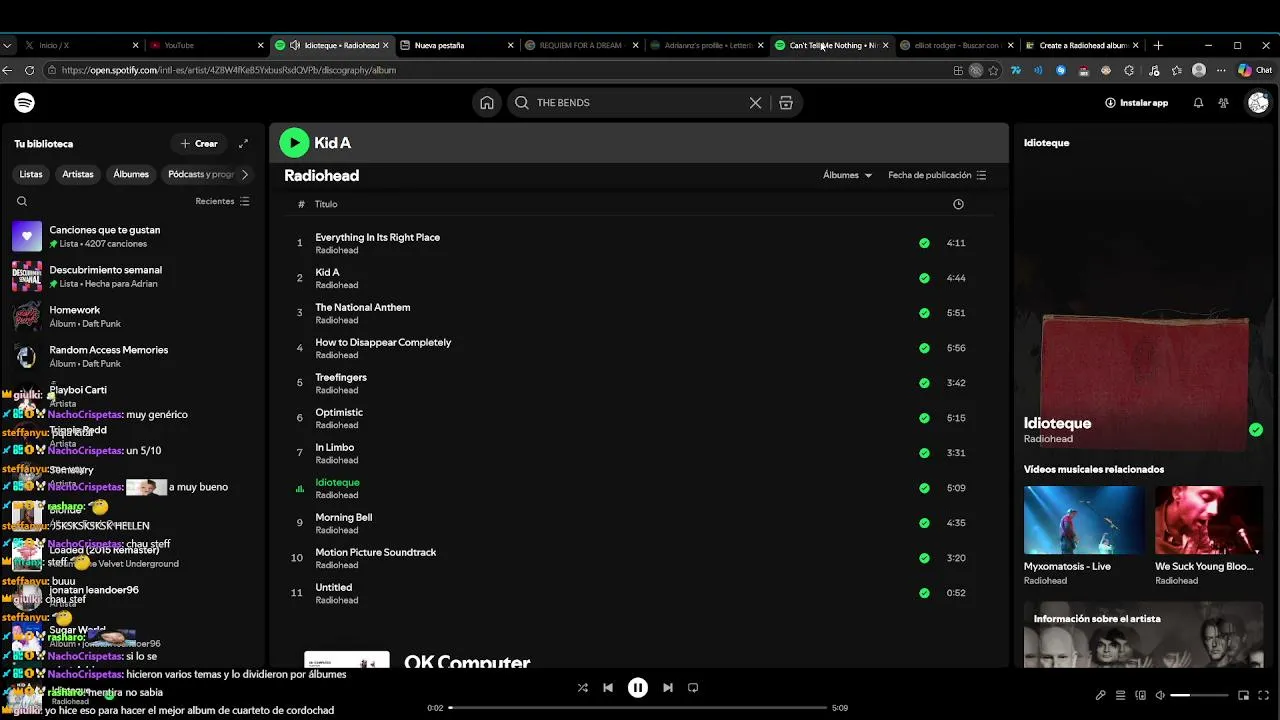
Task: Skip to previous track
Action: (x=608, y=688)
